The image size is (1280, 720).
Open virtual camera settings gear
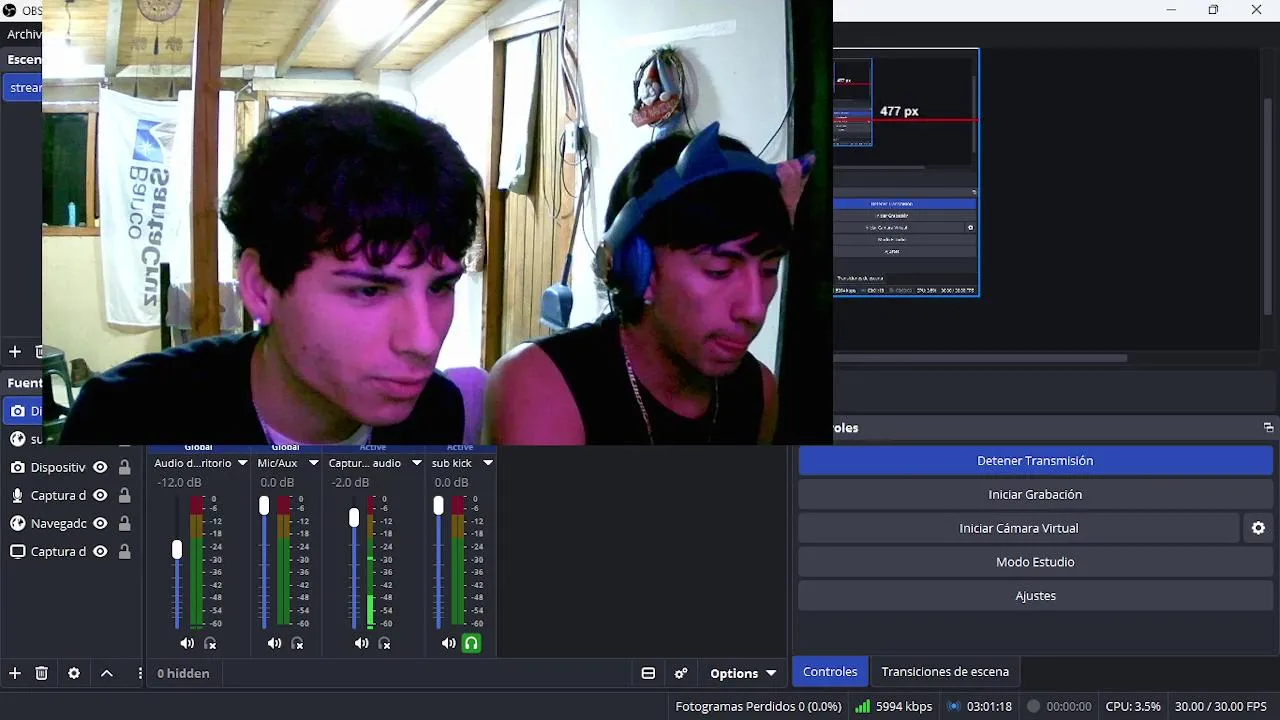(x=1258, y=528)
